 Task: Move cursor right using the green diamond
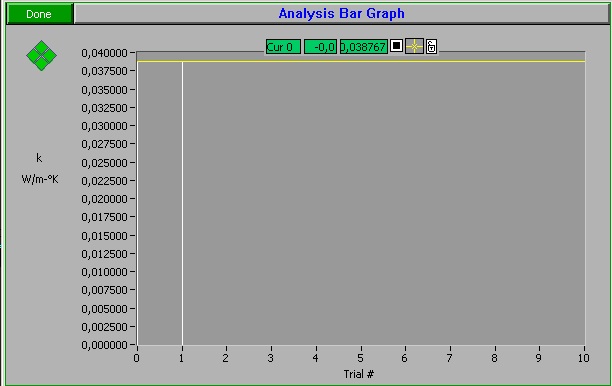(50, 56)
